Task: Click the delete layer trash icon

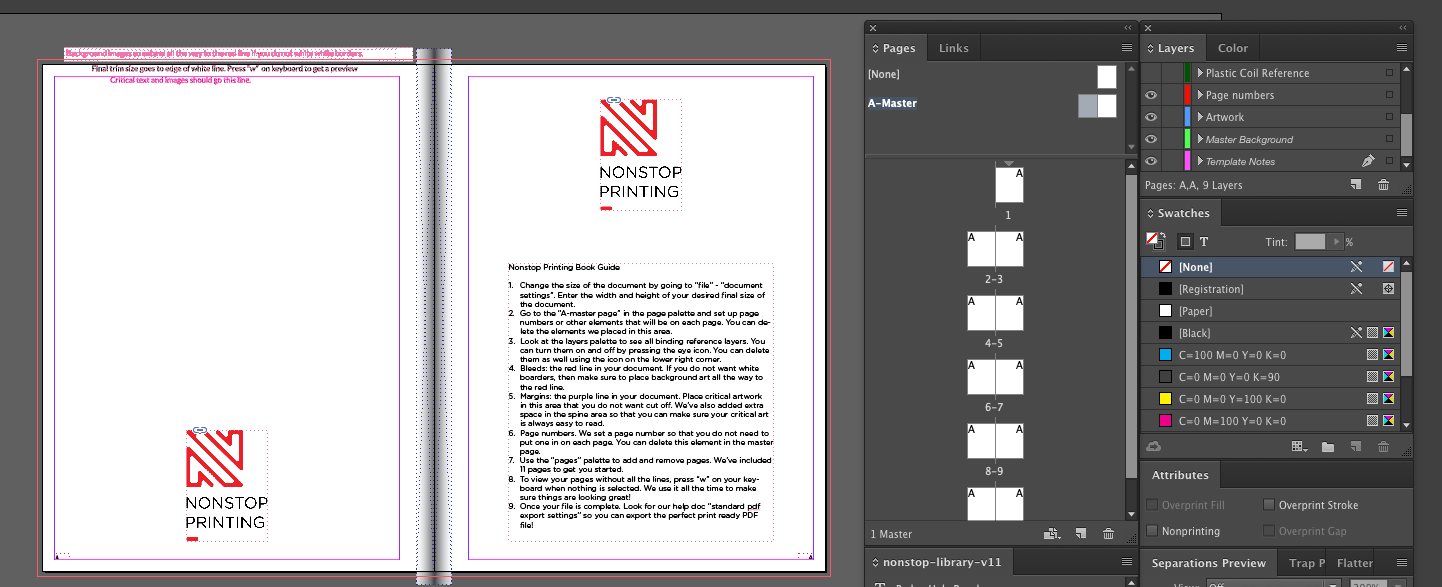Action: click(x=1383, y=185)
